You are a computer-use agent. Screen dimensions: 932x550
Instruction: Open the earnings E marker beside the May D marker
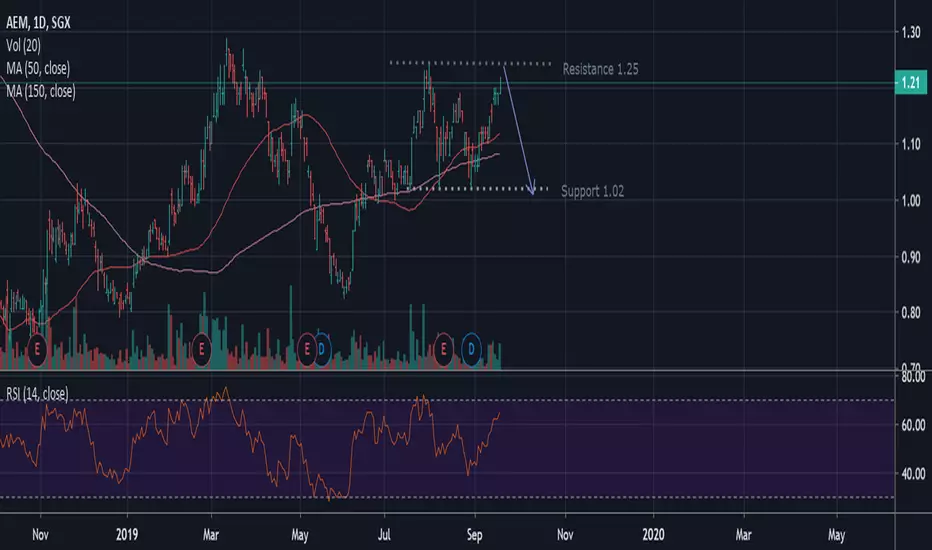(307, 349)
